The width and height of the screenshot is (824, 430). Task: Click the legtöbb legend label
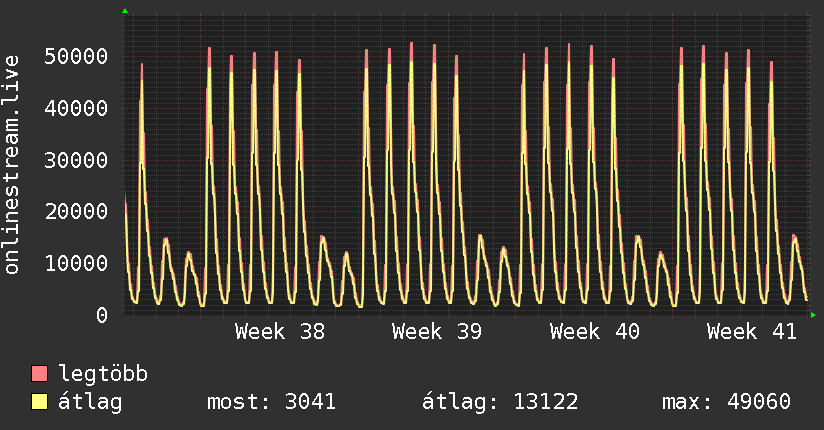tap(103, 374)
